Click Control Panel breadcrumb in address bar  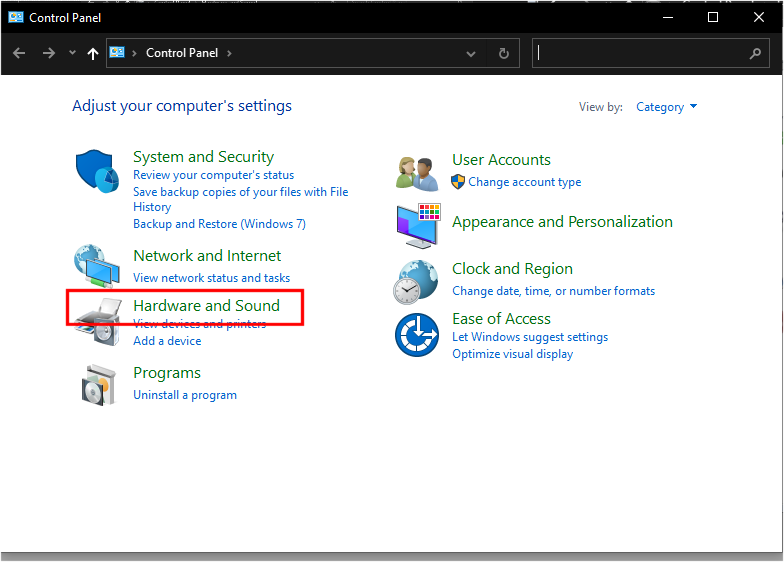click(182, 53)
